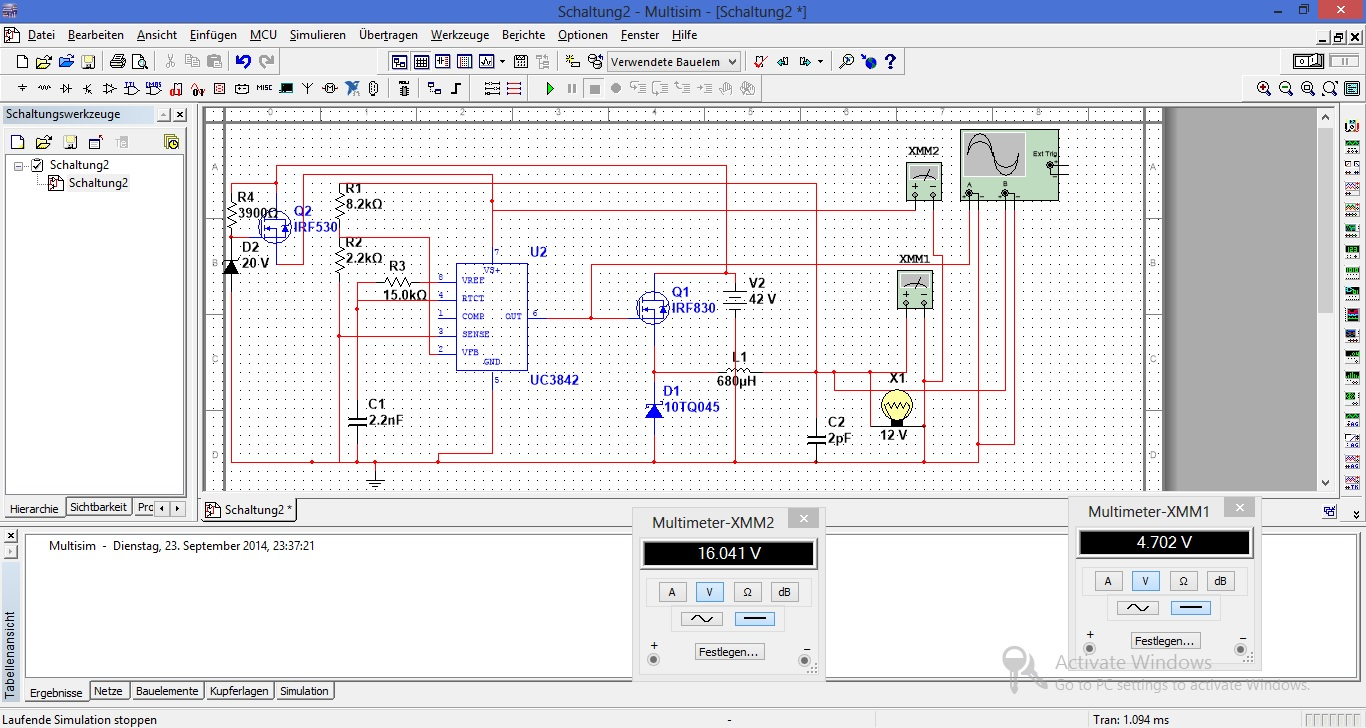Click the oscilloscope instrument on the schematic
The image size is (1366, 728).
pos(1009,165)
